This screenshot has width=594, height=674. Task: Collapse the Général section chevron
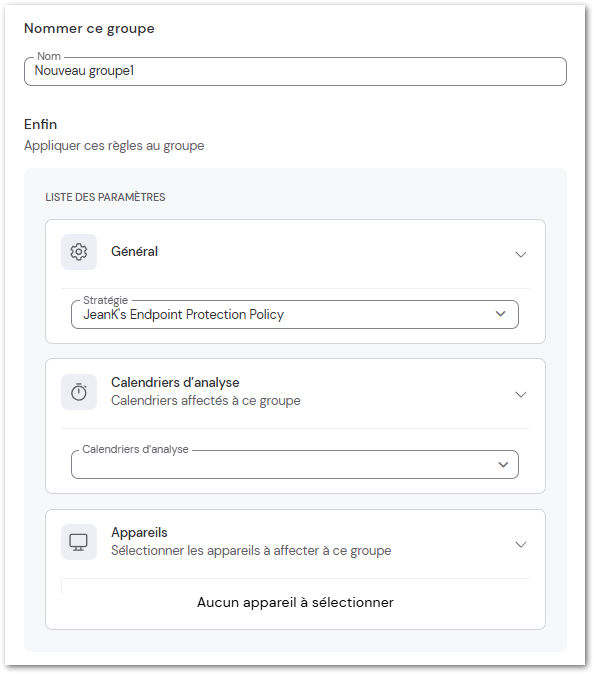coord(521,254)
